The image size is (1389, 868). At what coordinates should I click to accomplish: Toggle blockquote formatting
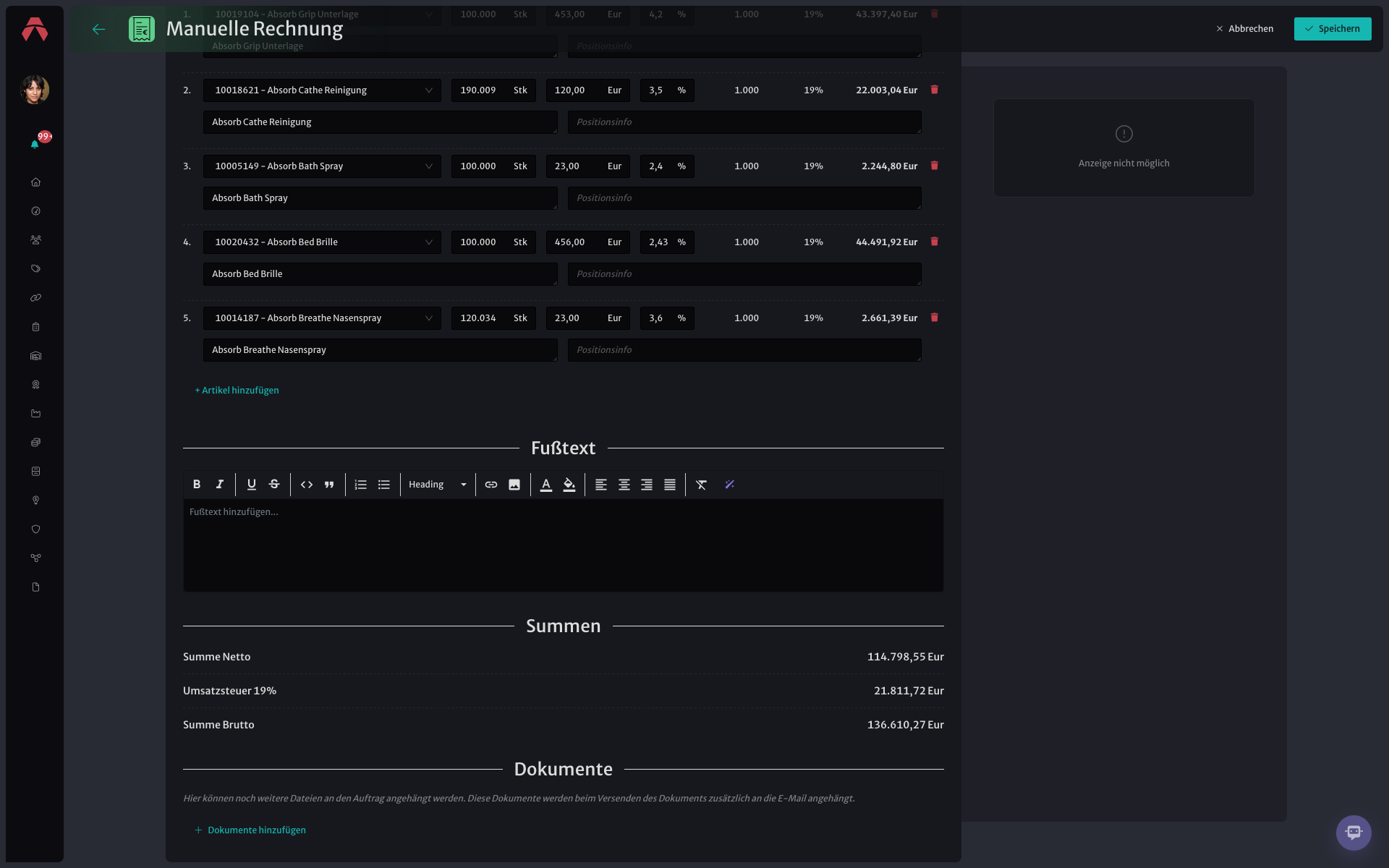[x=329, y=485]
